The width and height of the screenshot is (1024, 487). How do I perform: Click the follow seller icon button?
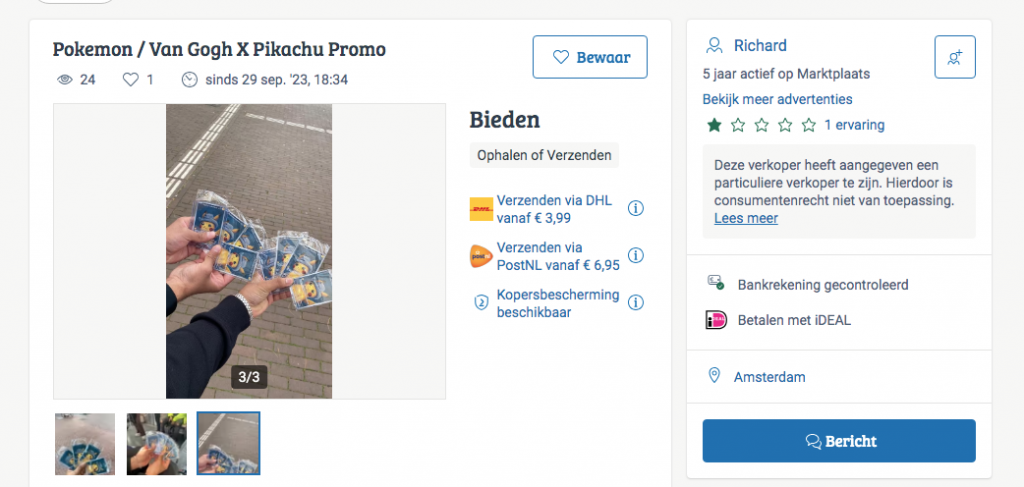click(954, 57)
